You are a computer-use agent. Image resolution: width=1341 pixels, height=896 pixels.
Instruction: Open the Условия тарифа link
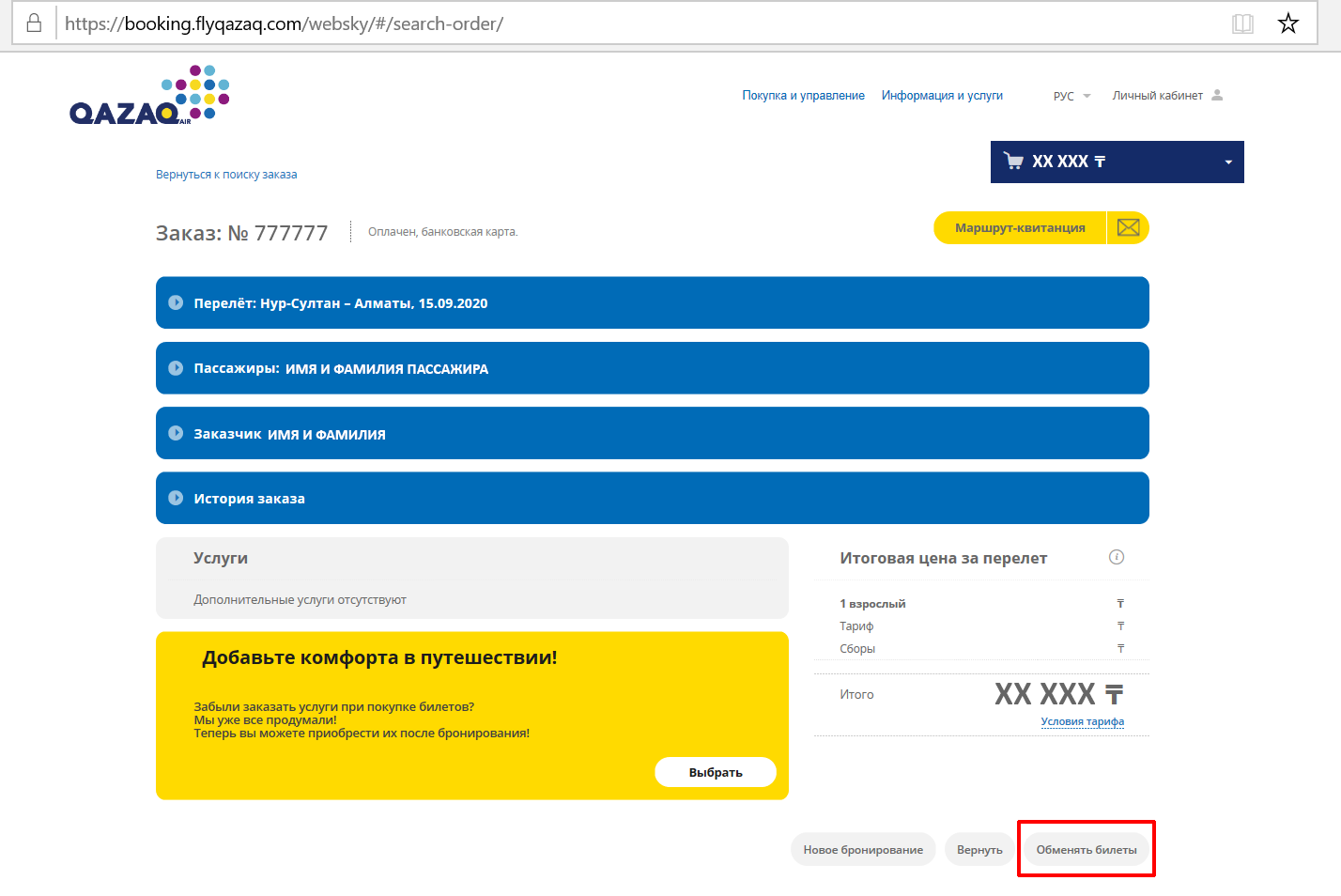1083,721
